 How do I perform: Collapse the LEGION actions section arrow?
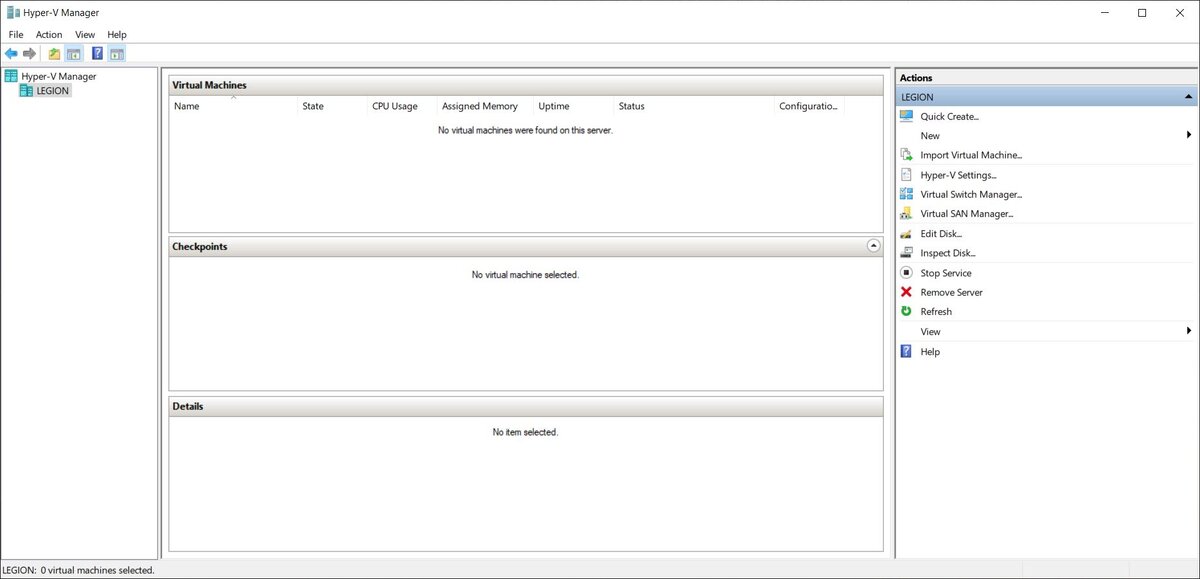click(1188, 97)
